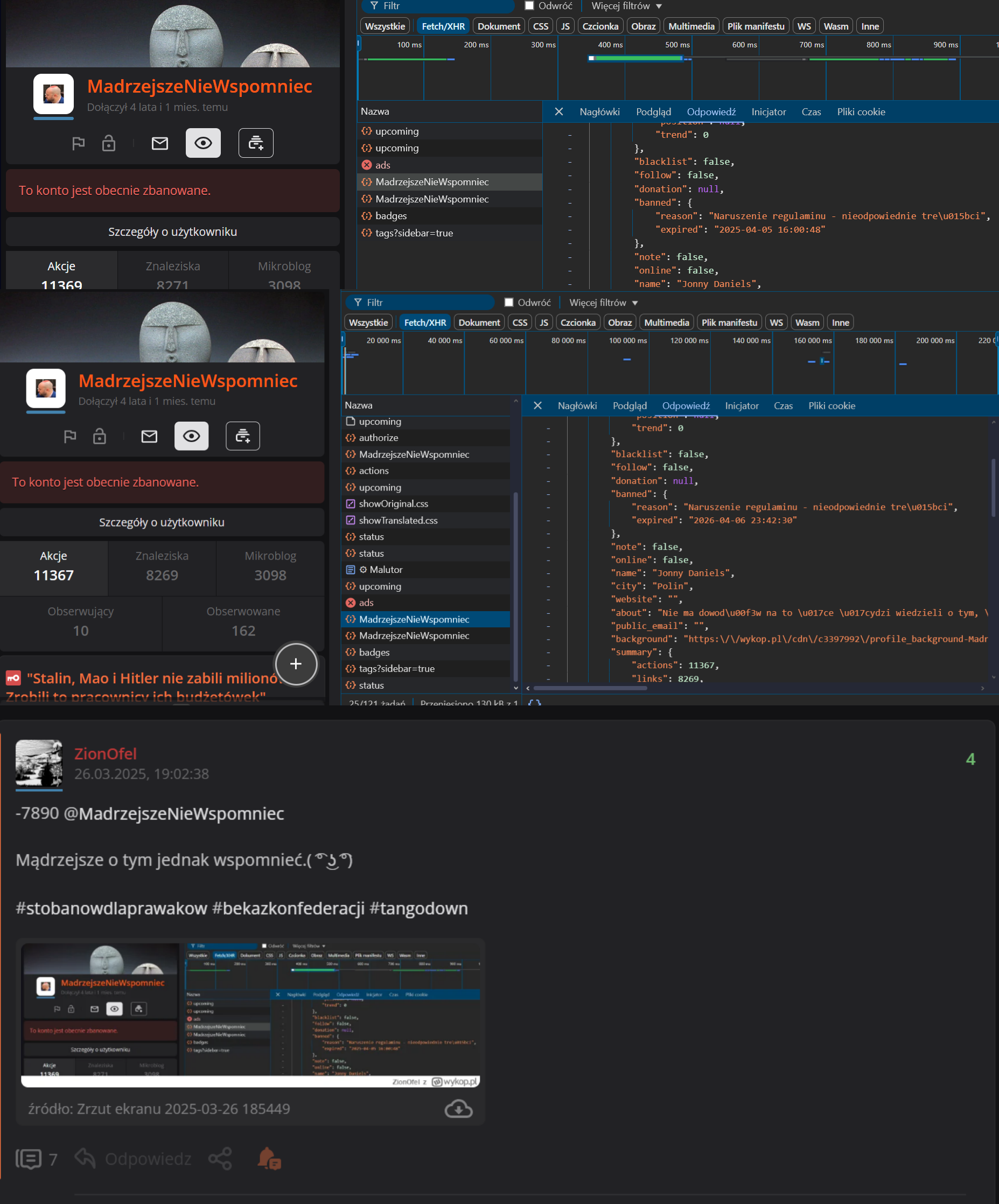Click the padlock icon in top profile
Viewport: 999px width, 1204px height.
tap(108, 143)
